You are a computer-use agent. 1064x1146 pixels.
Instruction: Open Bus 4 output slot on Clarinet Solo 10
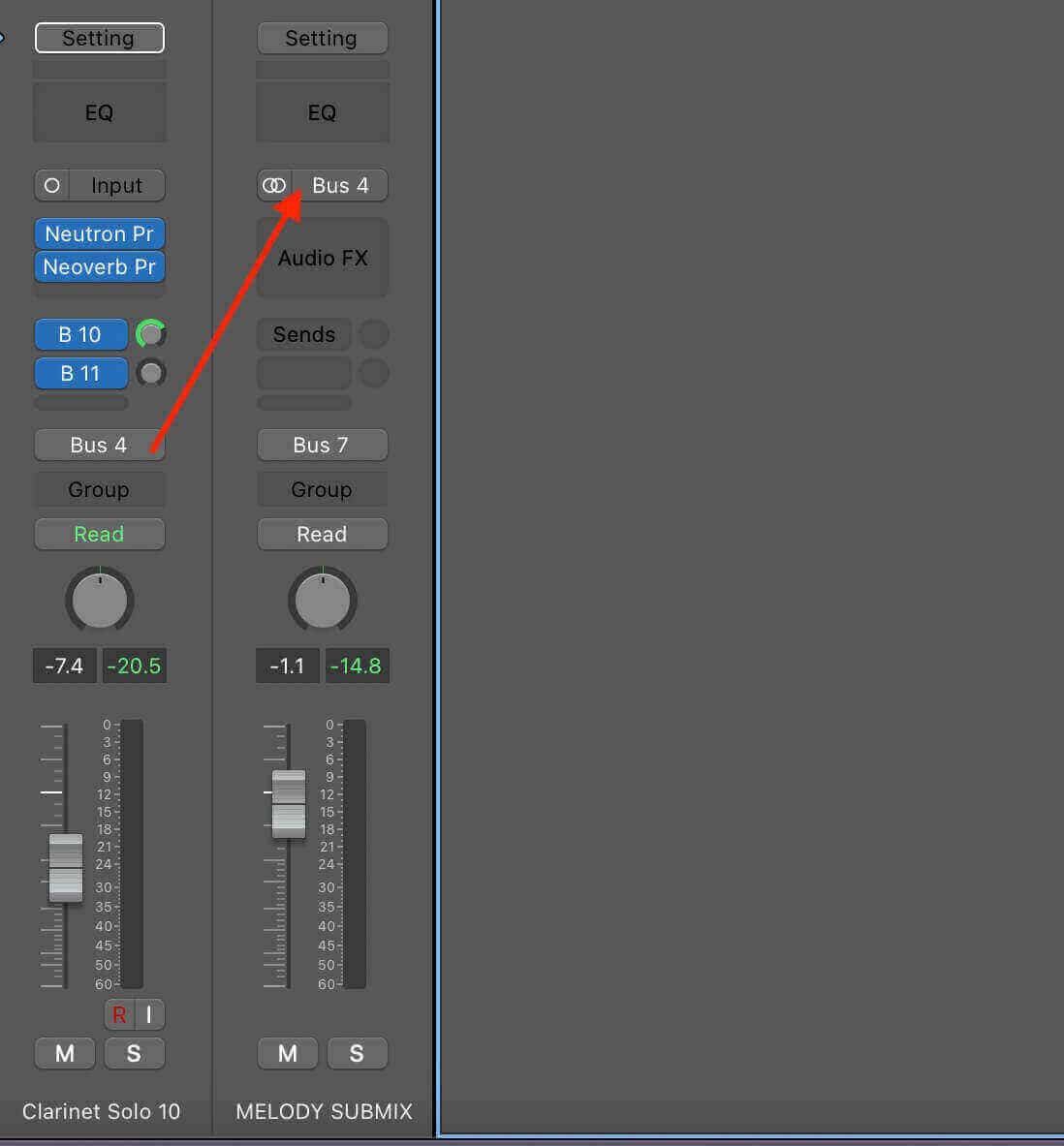[x=100, y=445]
